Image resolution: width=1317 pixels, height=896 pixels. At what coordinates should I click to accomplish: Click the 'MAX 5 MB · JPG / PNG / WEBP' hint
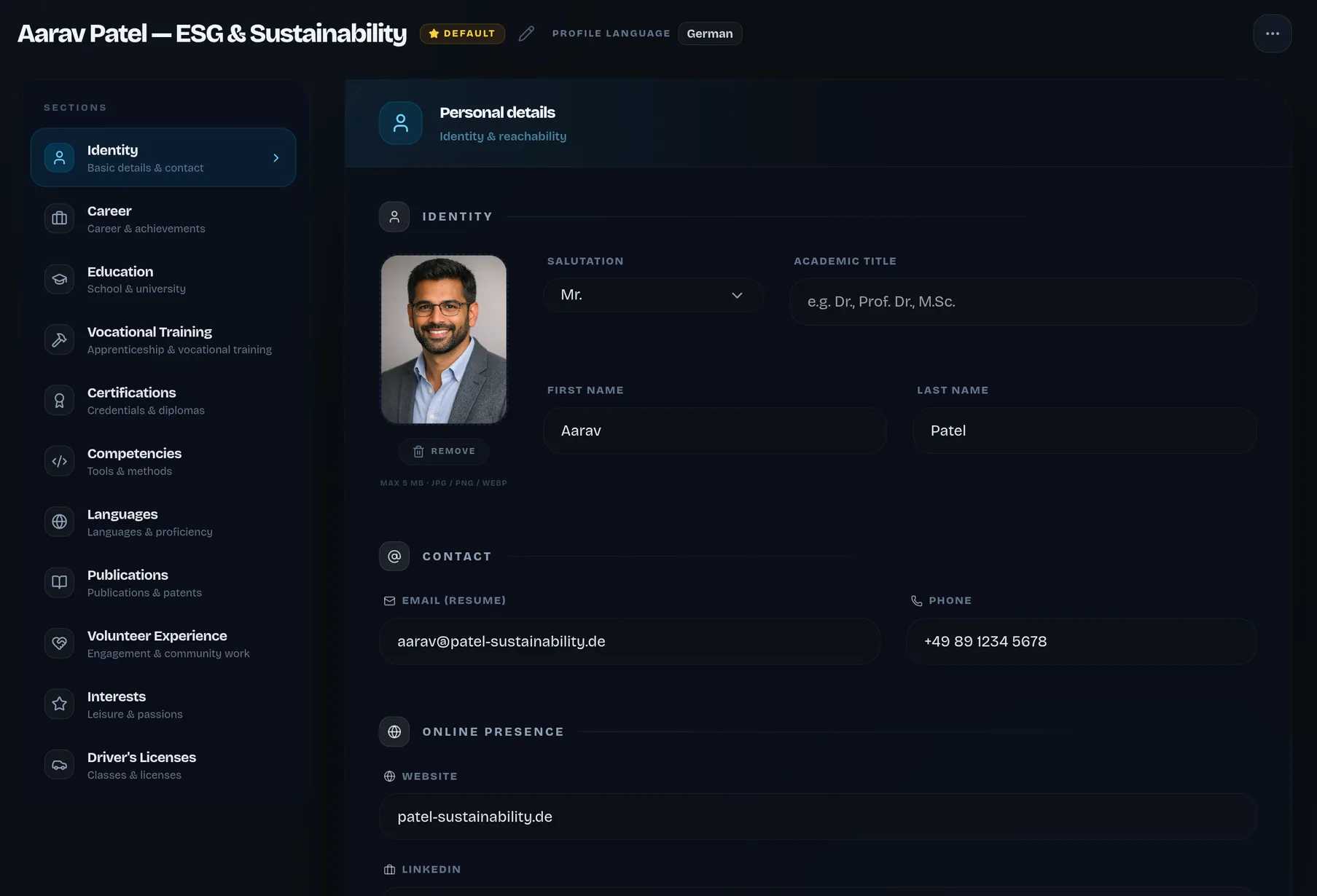click(x=444, y=483)
